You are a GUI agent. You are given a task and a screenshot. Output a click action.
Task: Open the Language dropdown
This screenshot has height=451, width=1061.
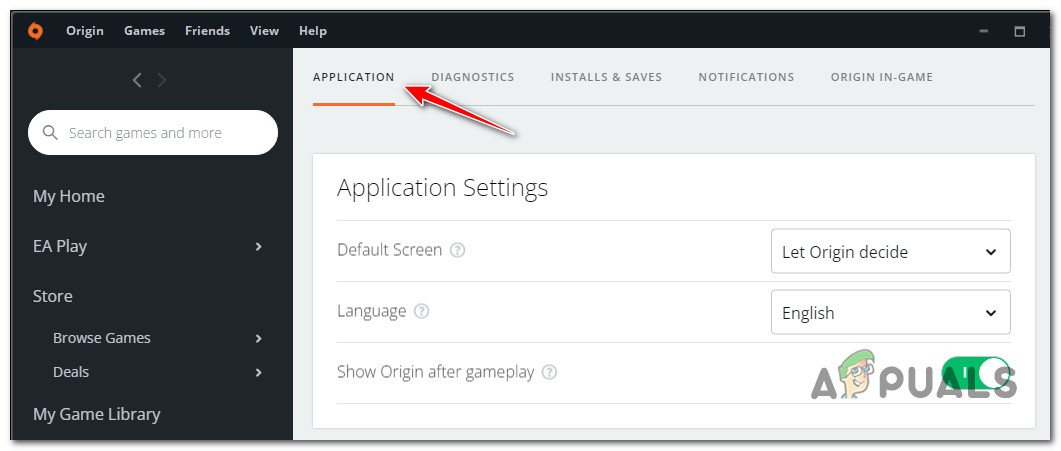tap(890, 312)
